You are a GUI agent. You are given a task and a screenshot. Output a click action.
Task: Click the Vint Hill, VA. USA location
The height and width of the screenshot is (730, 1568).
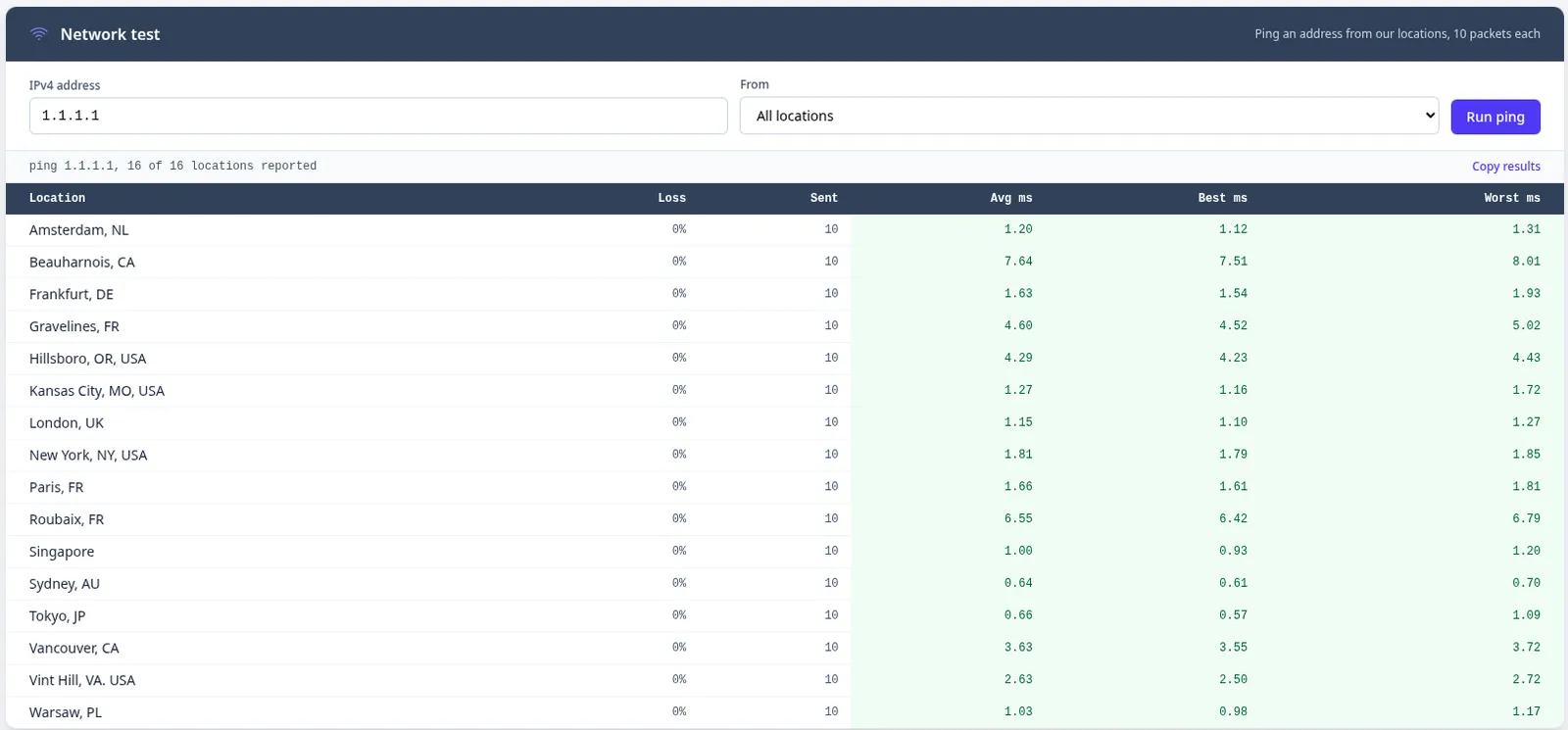point(82,681)
